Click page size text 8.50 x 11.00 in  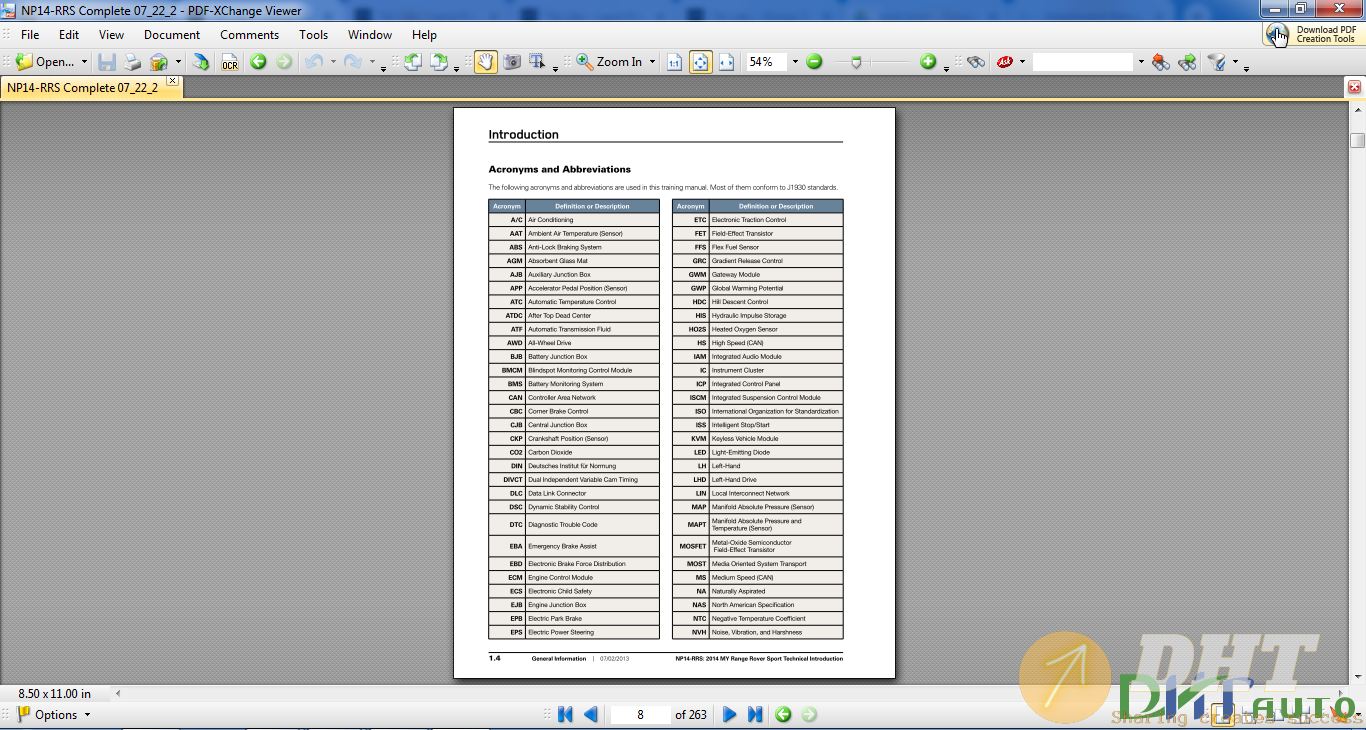pos(55,693)
